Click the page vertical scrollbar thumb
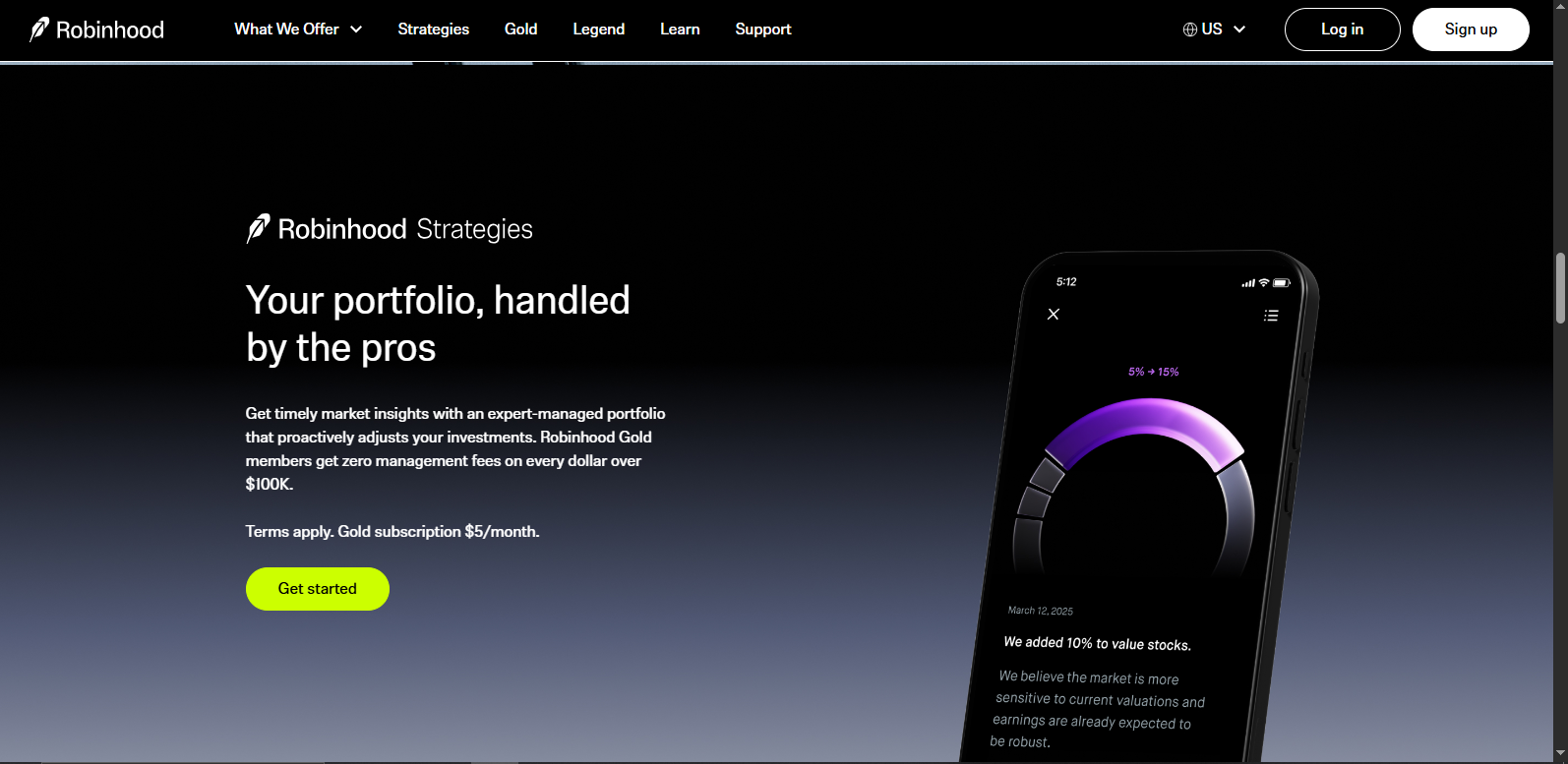The image size is (1568, 764). coord(1560,288)
